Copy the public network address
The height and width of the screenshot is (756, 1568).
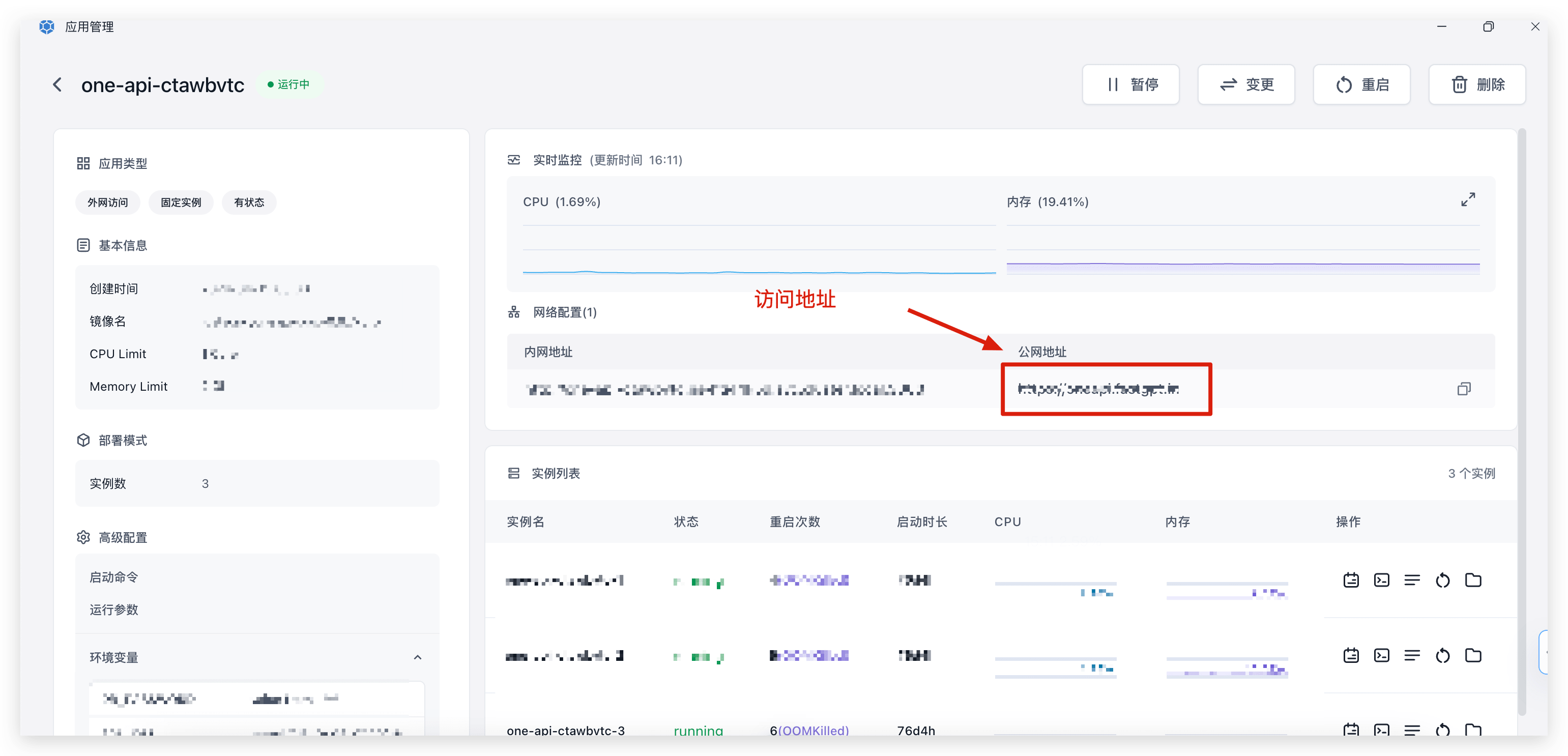[1463, 389]
